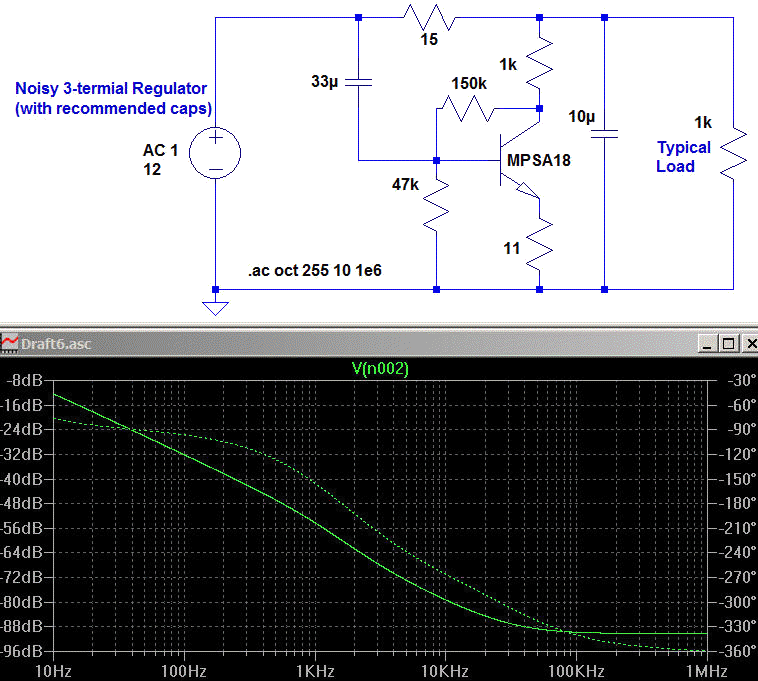Click the 33µ capacitor symbol
This screenshot has width=758, height=681.
click(359, 84)
